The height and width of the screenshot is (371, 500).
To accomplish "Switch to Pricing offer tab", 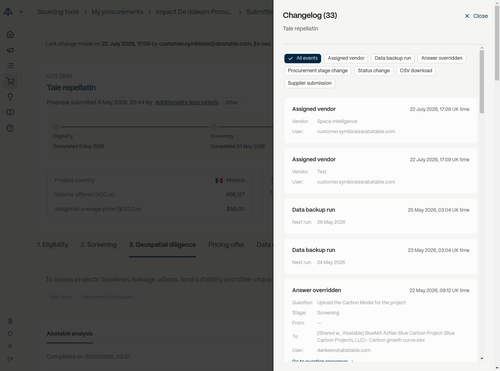I will [x=226, y=245].
